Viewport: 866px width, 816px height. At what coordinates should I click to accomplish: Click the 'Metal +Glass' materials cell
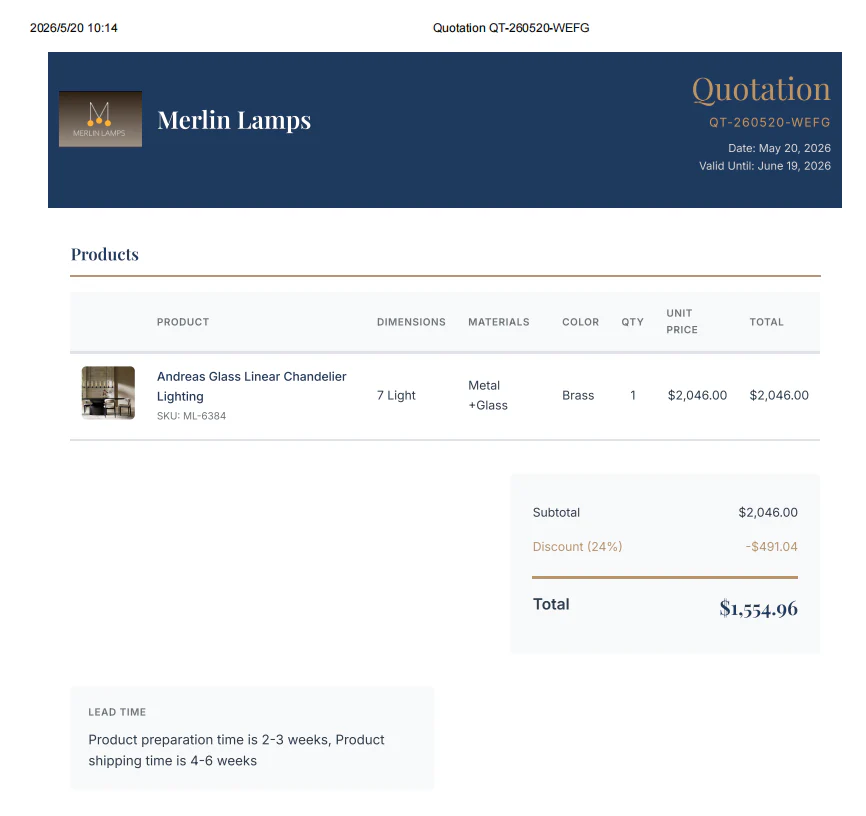(x=488, y=396)
